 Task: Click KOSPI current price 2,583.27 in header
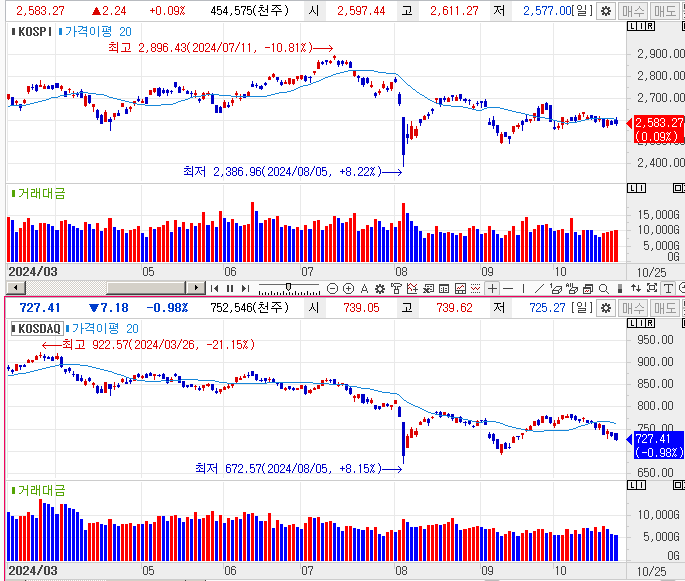pyautogui.click(x=40, y=10)
